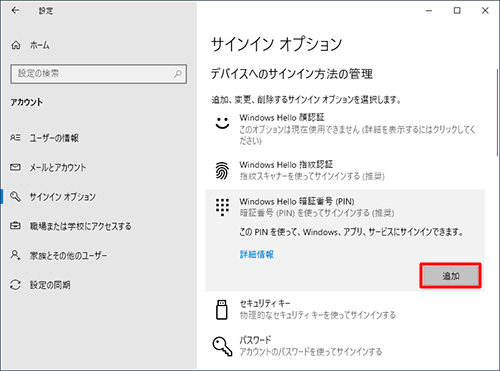Image resolution: width=500 pixels, height=371 pixels.
Task: Click the 設定の検索 search field
Action: 99,74
